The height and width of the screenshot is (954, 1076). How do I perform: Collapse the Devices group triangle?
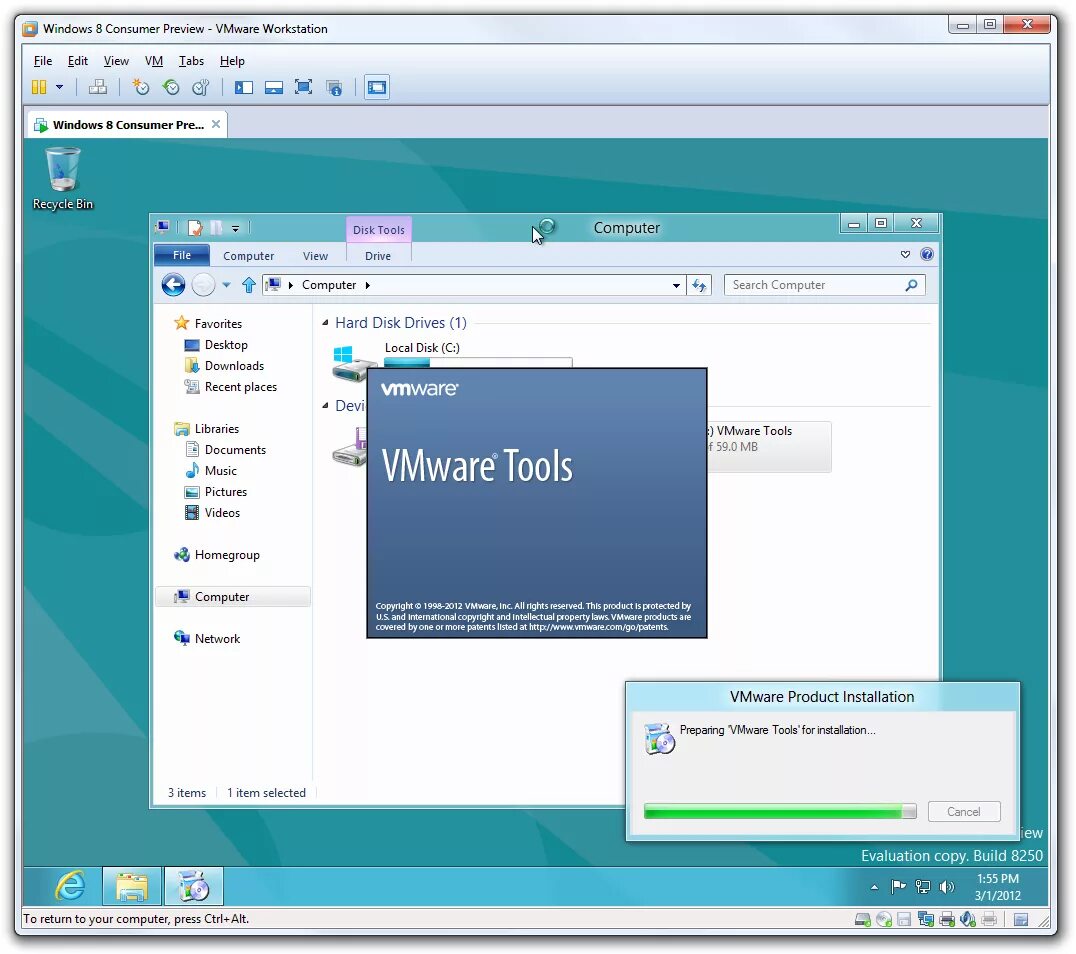(x=325, y=406)
